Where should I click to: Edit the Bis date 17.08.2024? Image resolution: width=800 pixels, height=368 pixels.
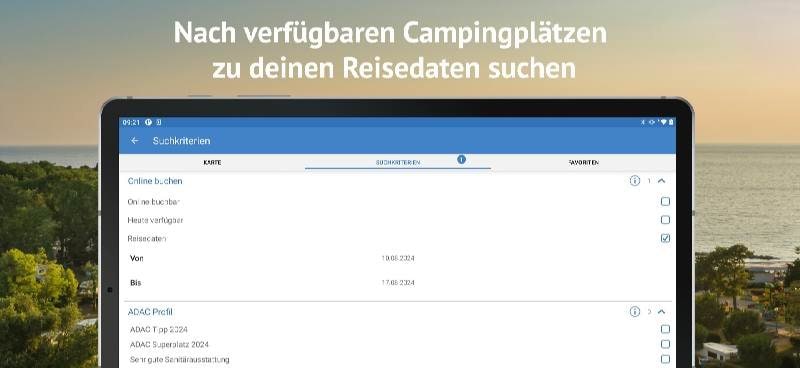(398, 283)
